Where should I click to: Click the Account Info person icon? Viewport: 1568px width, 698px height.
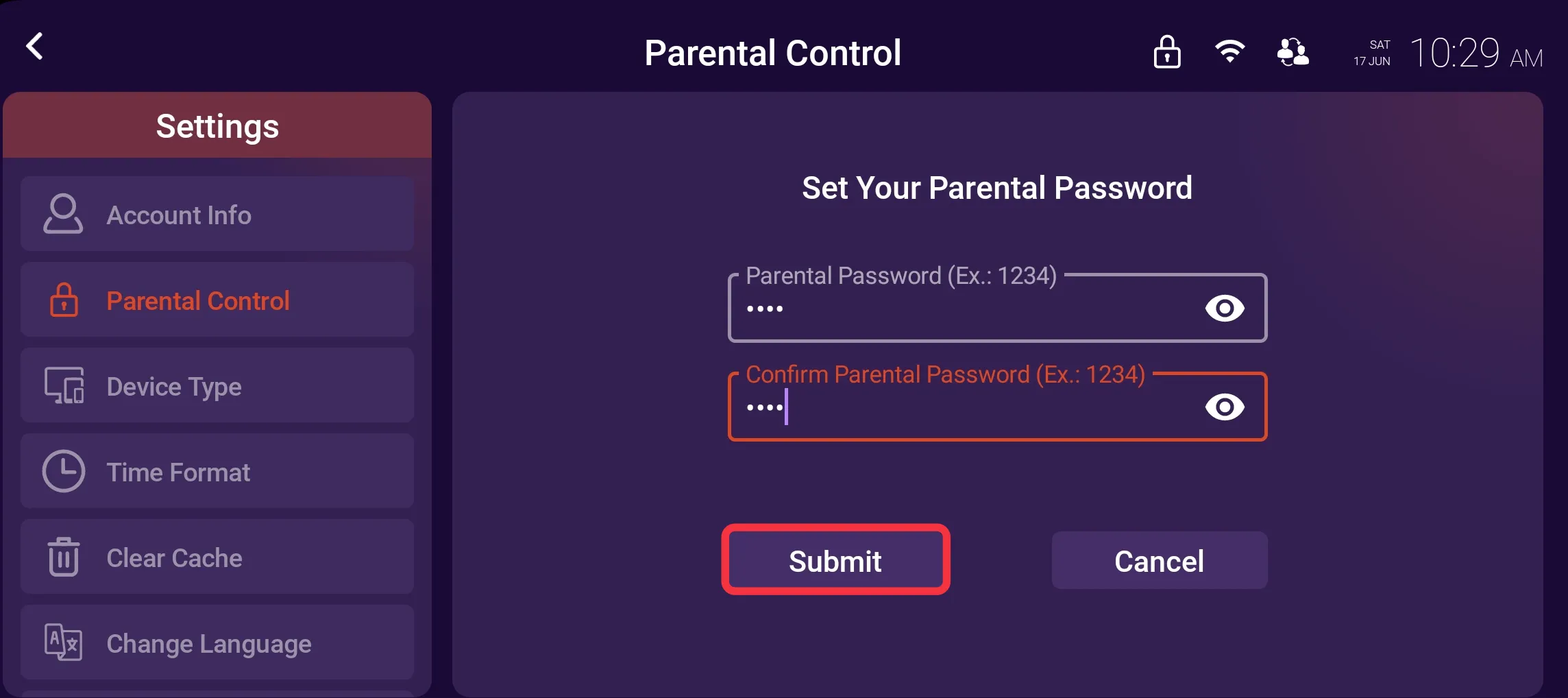click(63, 214)
